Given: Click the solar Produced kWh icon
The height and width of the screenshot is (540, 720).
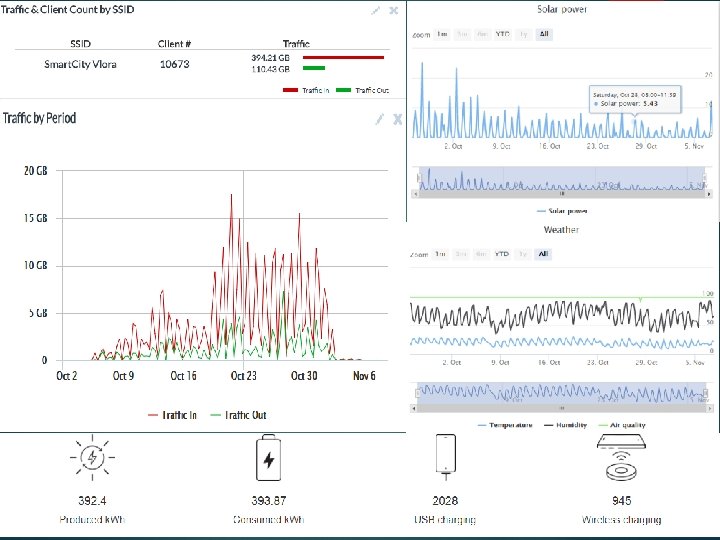Looking at the screenshot, I should coord(92,457).
